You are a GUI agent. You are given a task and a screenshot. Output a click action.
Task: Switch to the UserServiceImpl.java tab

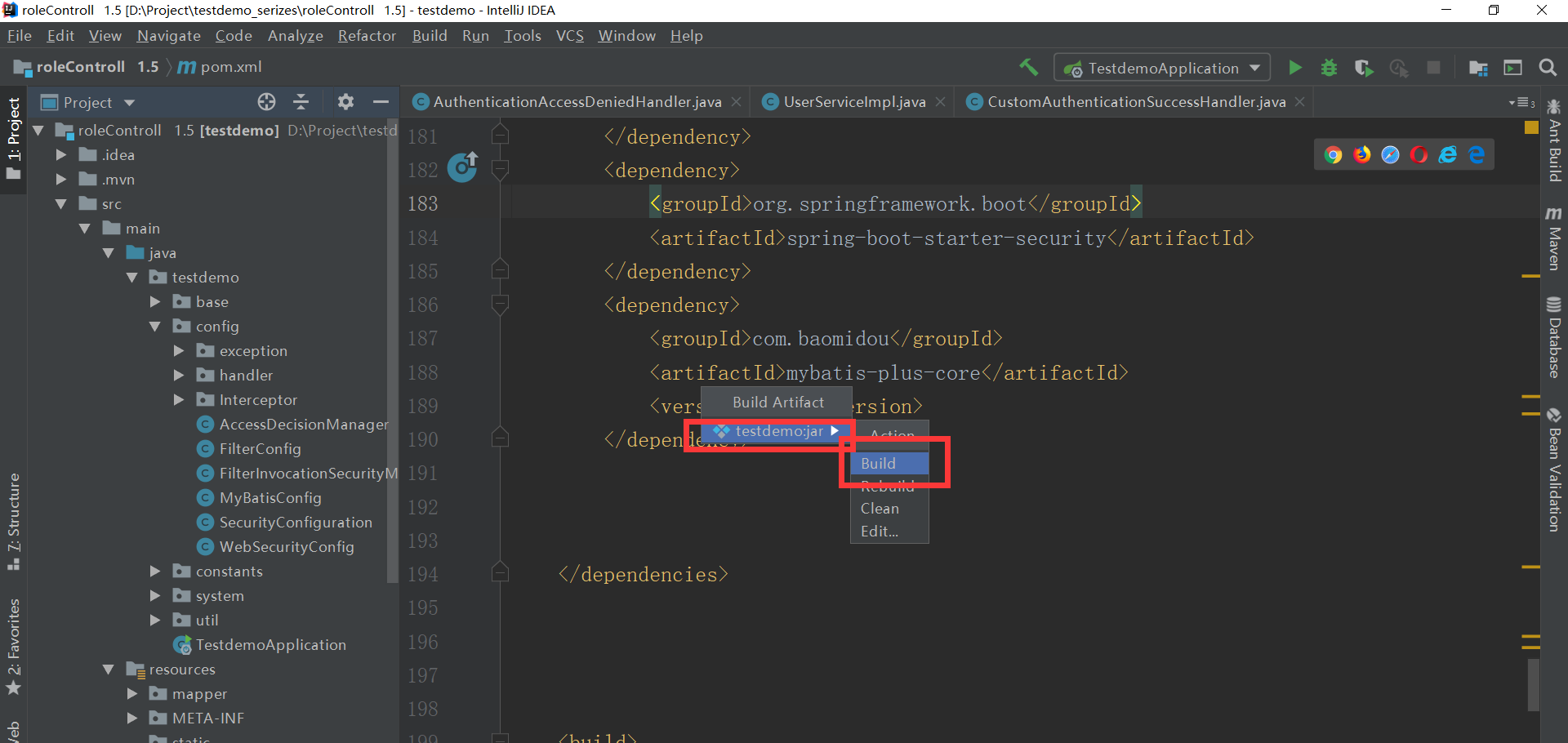point(853,102)
